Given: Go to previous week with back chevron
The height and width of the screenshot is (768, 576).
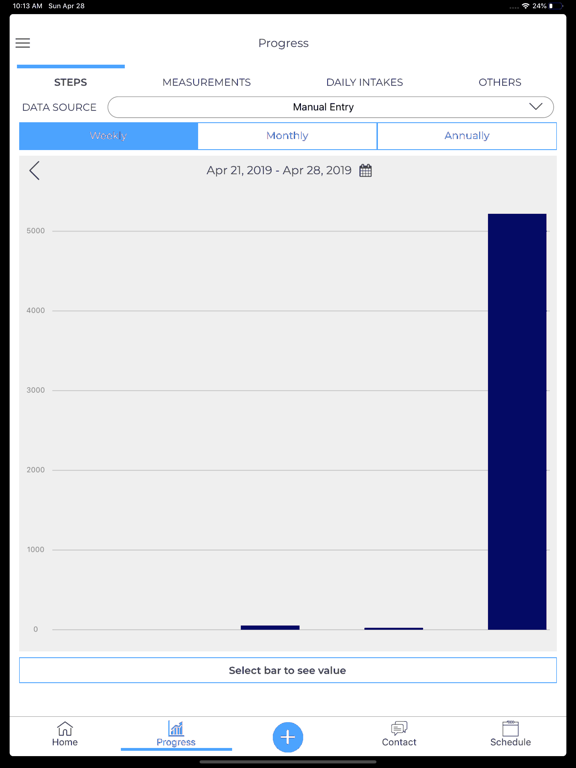Looking at the screenshot, I should [34, 170].
